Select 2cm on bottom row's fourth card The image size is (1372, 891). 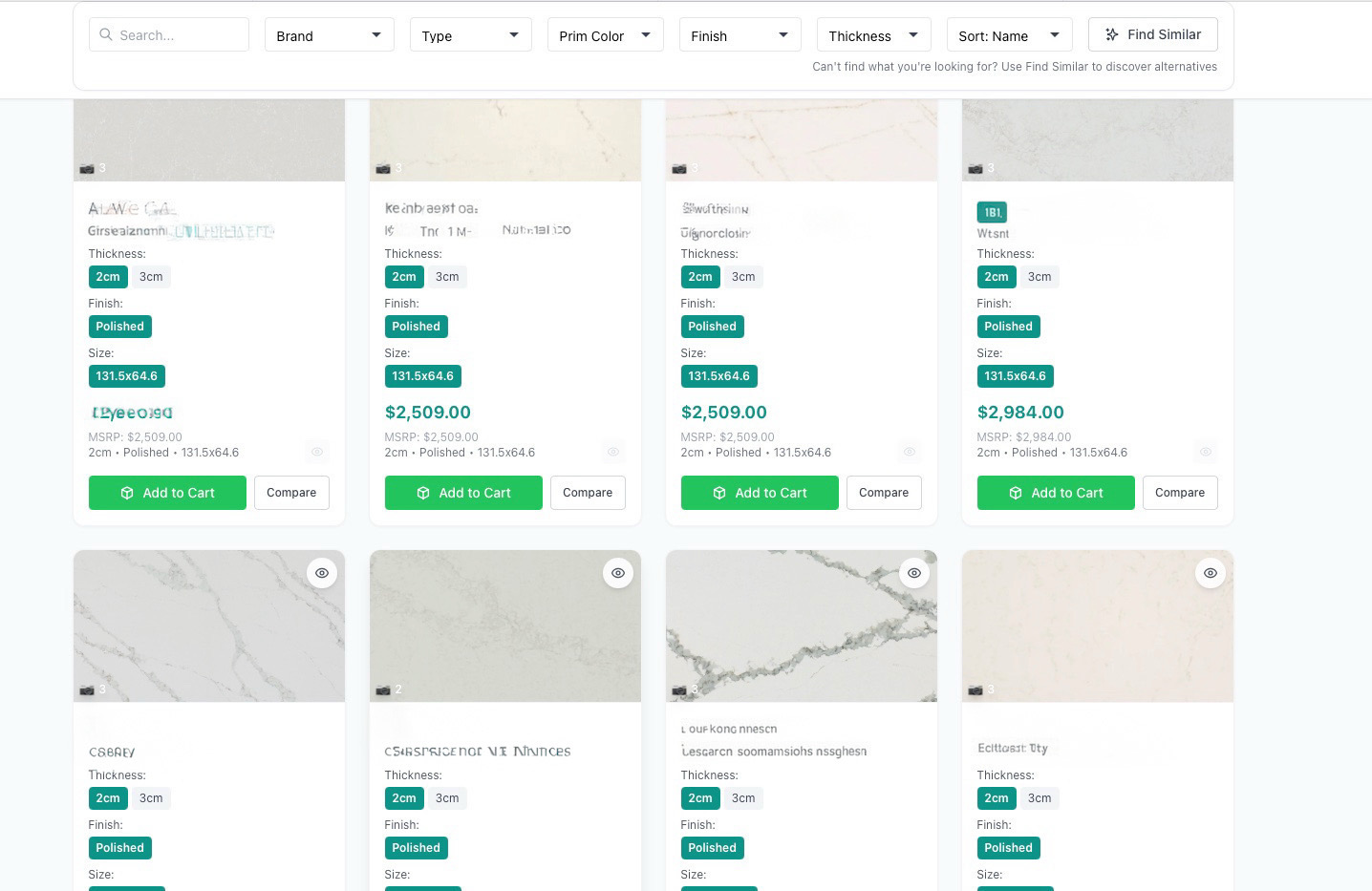pos(997,798)
